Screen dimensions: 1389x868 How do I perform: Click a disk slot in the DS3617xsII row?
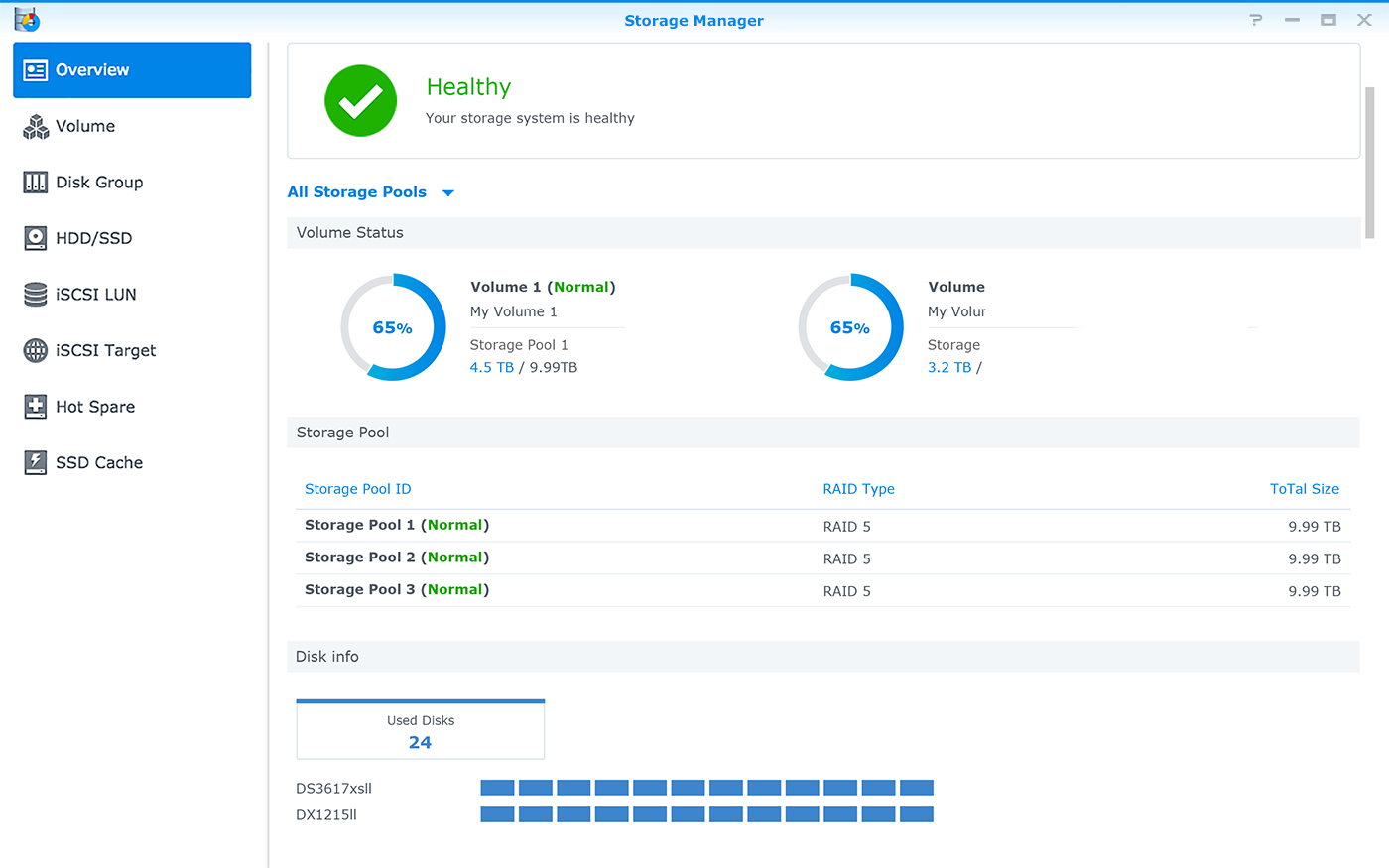tap(497, 787)
